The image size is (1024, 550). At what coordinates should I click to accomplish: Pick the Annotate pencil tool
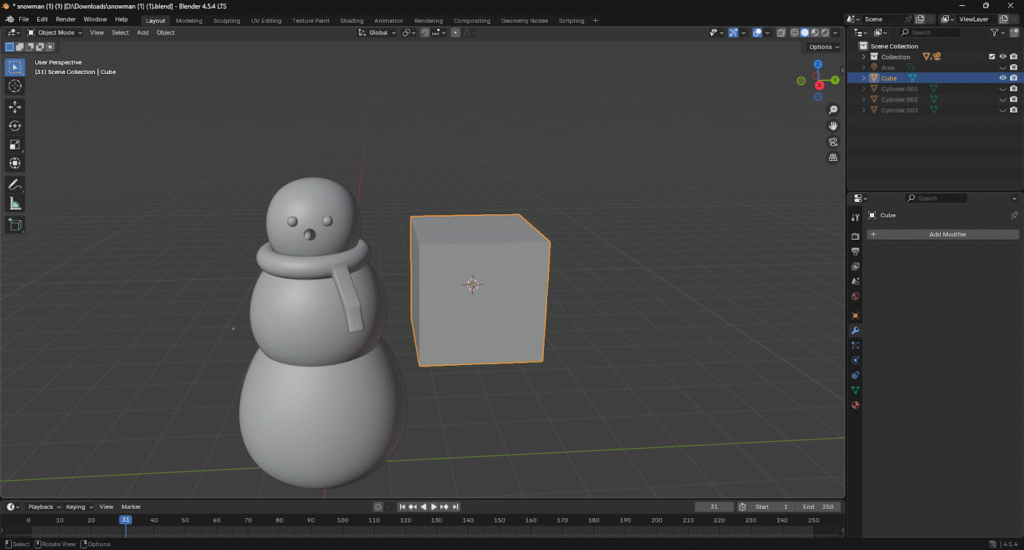[15, 185]
